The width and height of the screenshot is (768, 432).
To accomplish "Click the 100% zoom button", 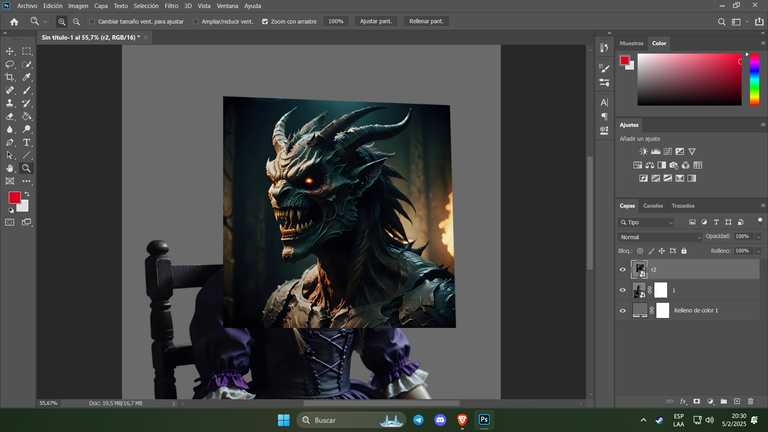I will [336, 22].
